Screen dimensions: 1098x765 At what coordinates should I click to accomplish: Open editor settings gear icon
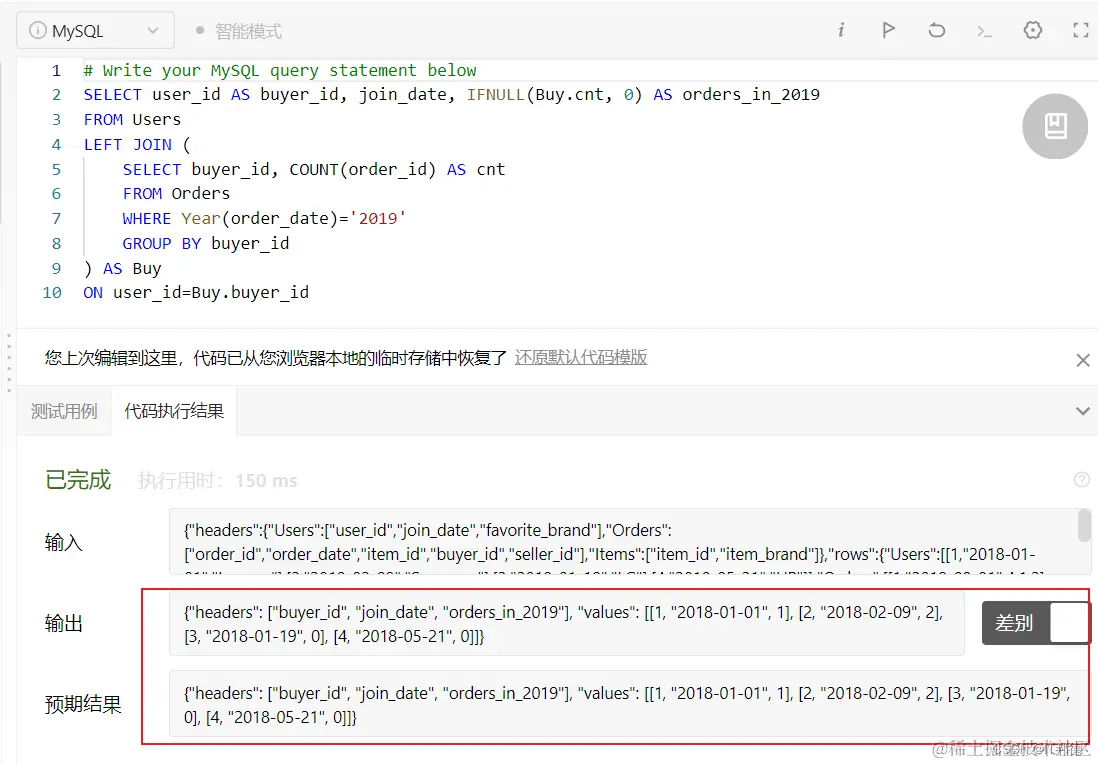(x=1033, y=30)
